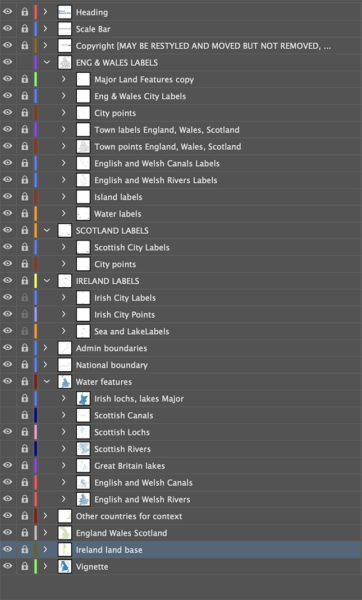Select the 'Scale Bar' layer name

[93, 29]
